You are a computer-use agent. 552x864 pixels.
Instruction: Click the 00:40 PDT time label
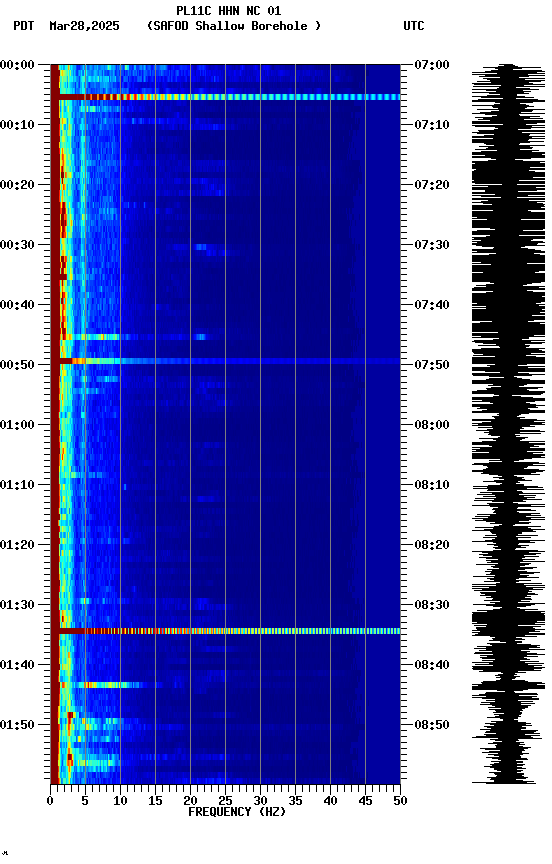(x=17, y=305)
